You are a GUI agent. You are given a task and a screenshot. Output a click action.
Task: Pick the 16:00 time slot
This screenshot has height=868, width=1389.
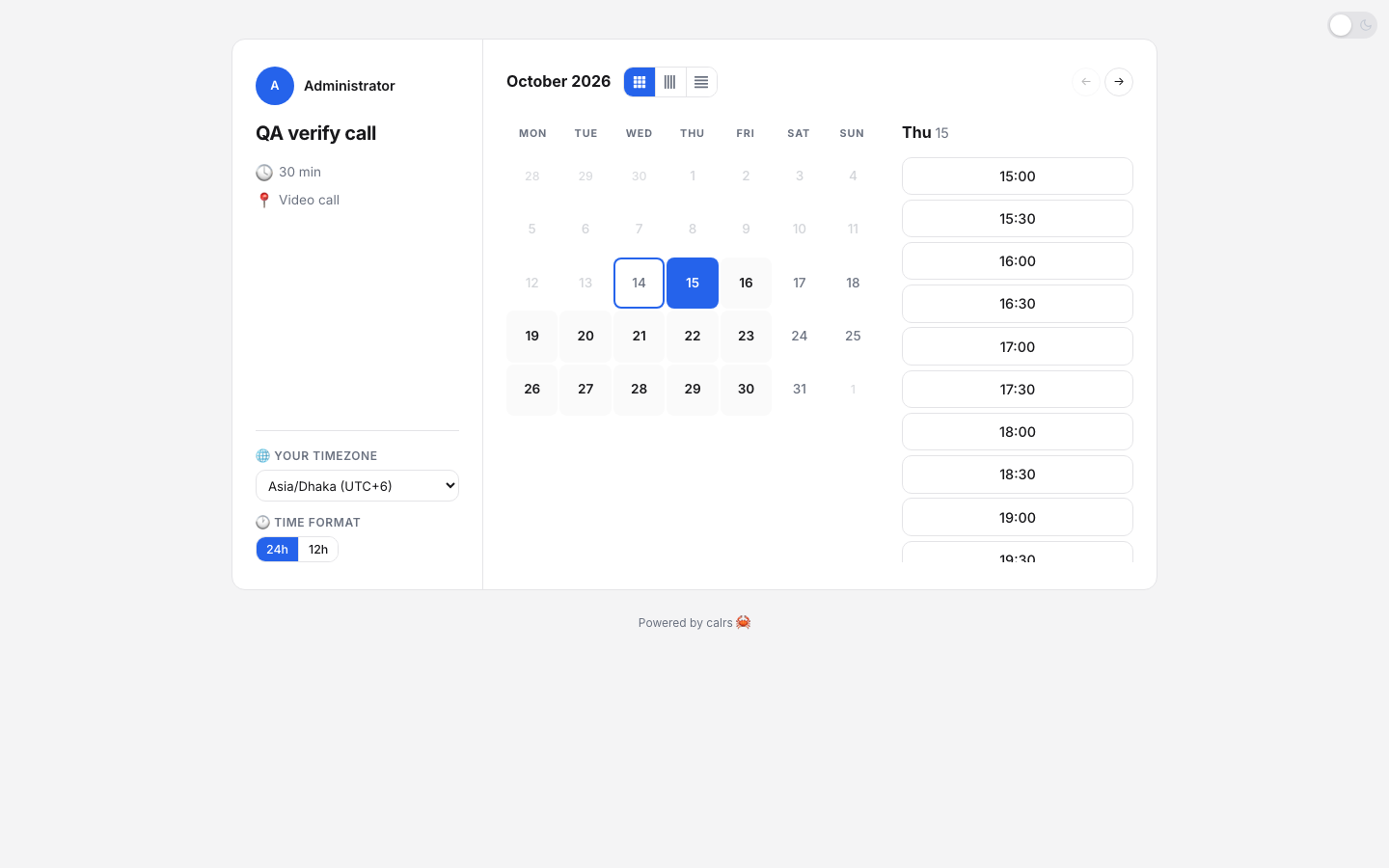click(1018, 261)
